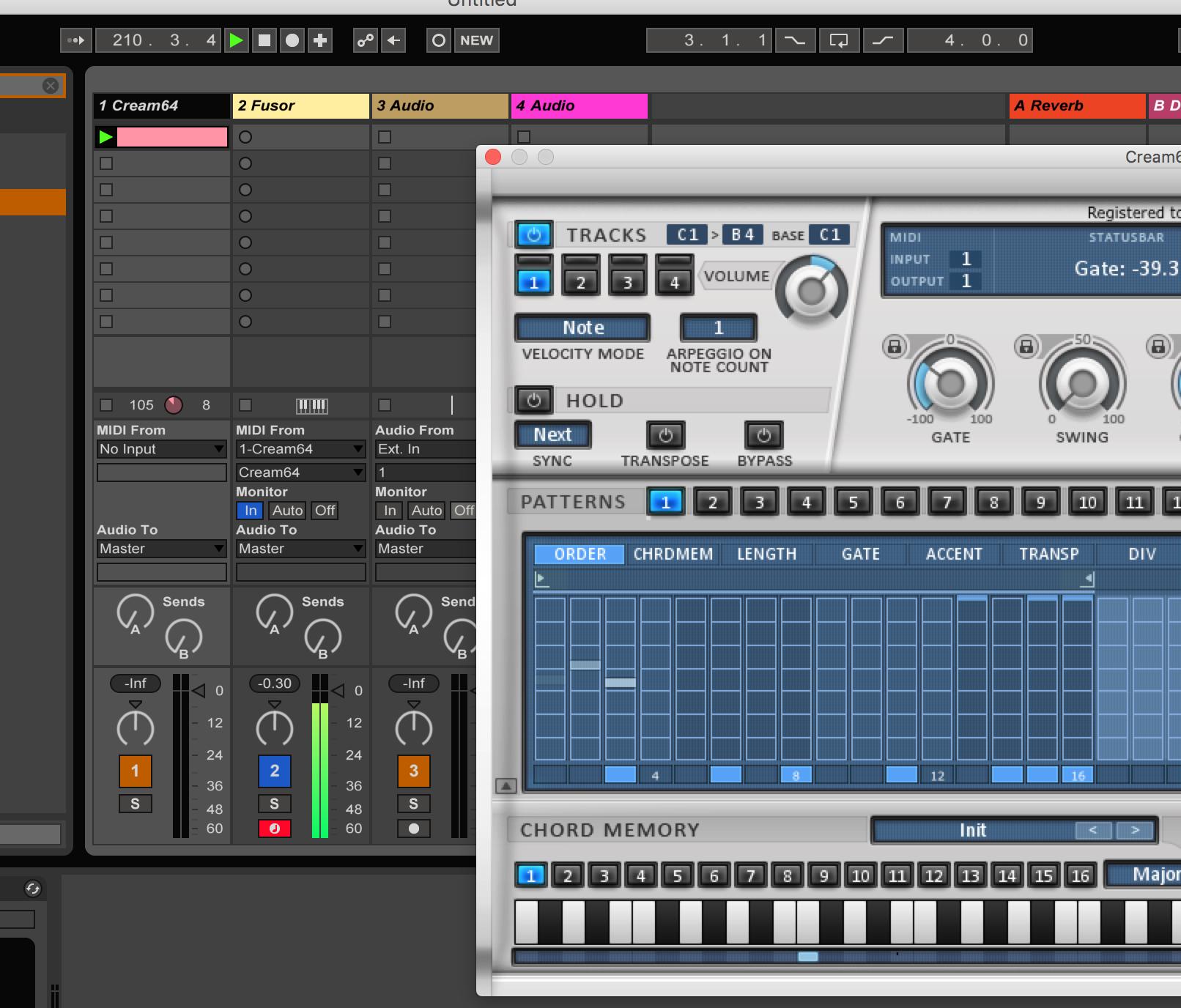Enable the Session Record circle button

[x=438, y=40]
